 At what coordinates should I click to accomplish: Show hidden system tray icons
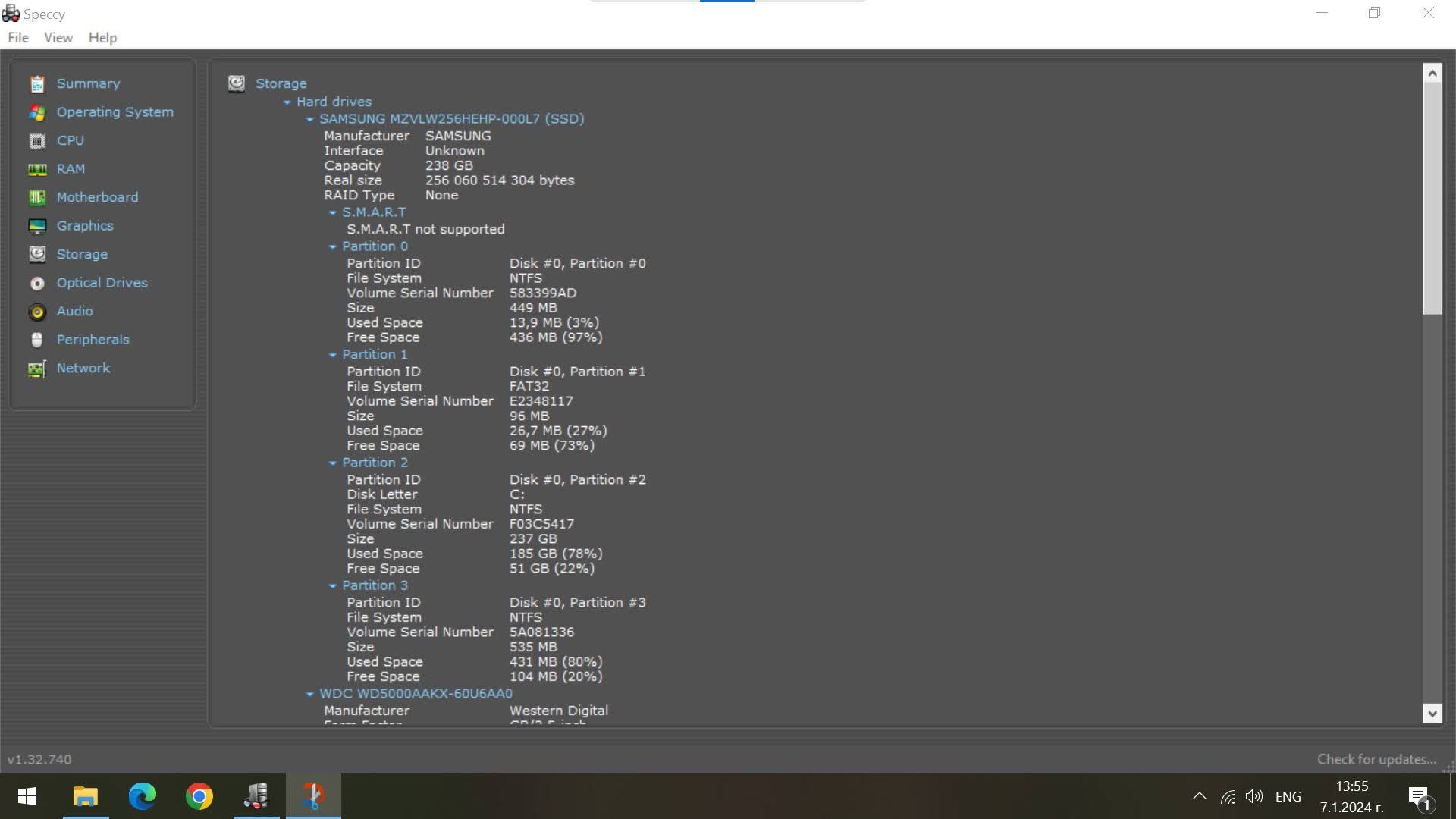1199,796
